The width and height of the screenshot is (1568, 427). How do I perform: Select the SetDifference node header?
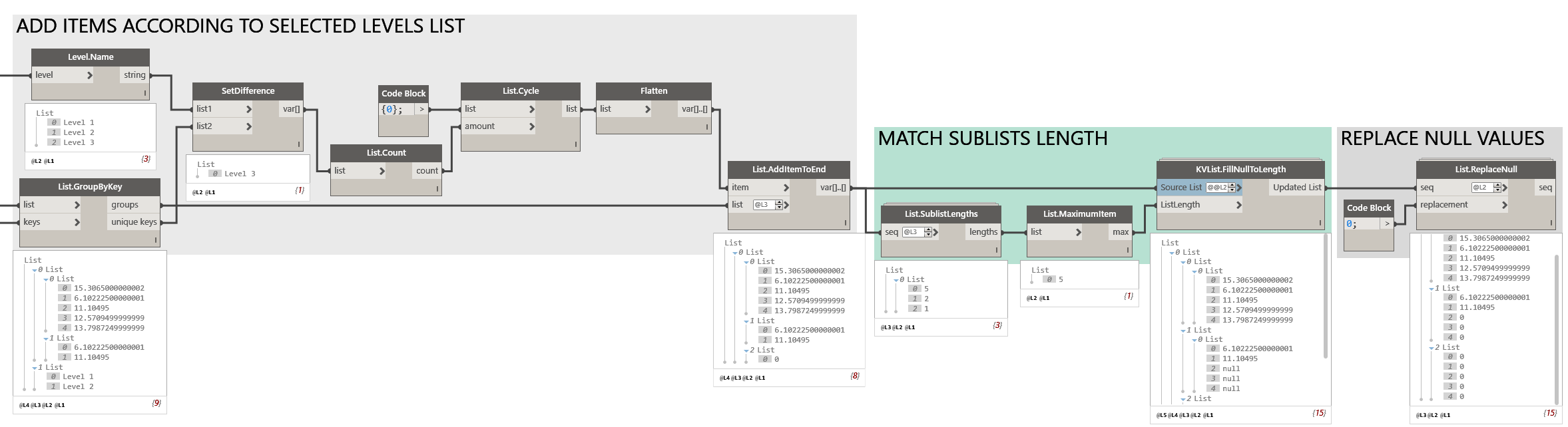[x=248, y=91]
